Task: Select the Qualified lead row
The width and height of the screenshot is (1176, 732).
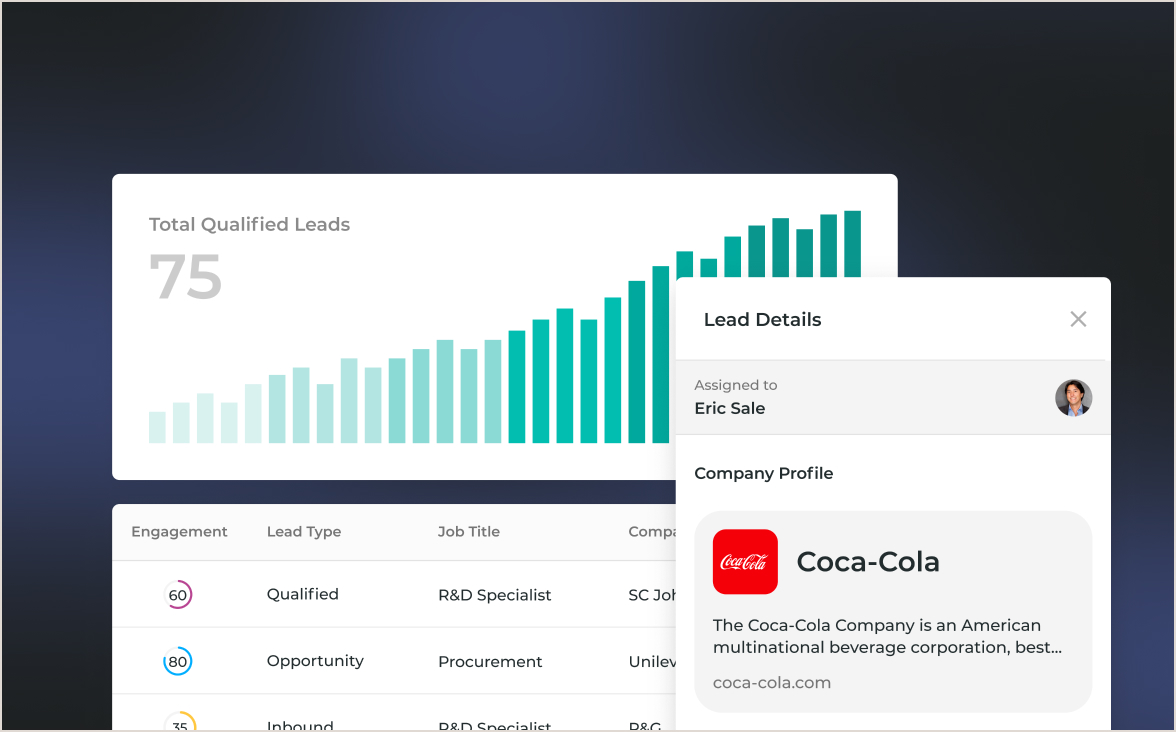Action: pos(302,594)
